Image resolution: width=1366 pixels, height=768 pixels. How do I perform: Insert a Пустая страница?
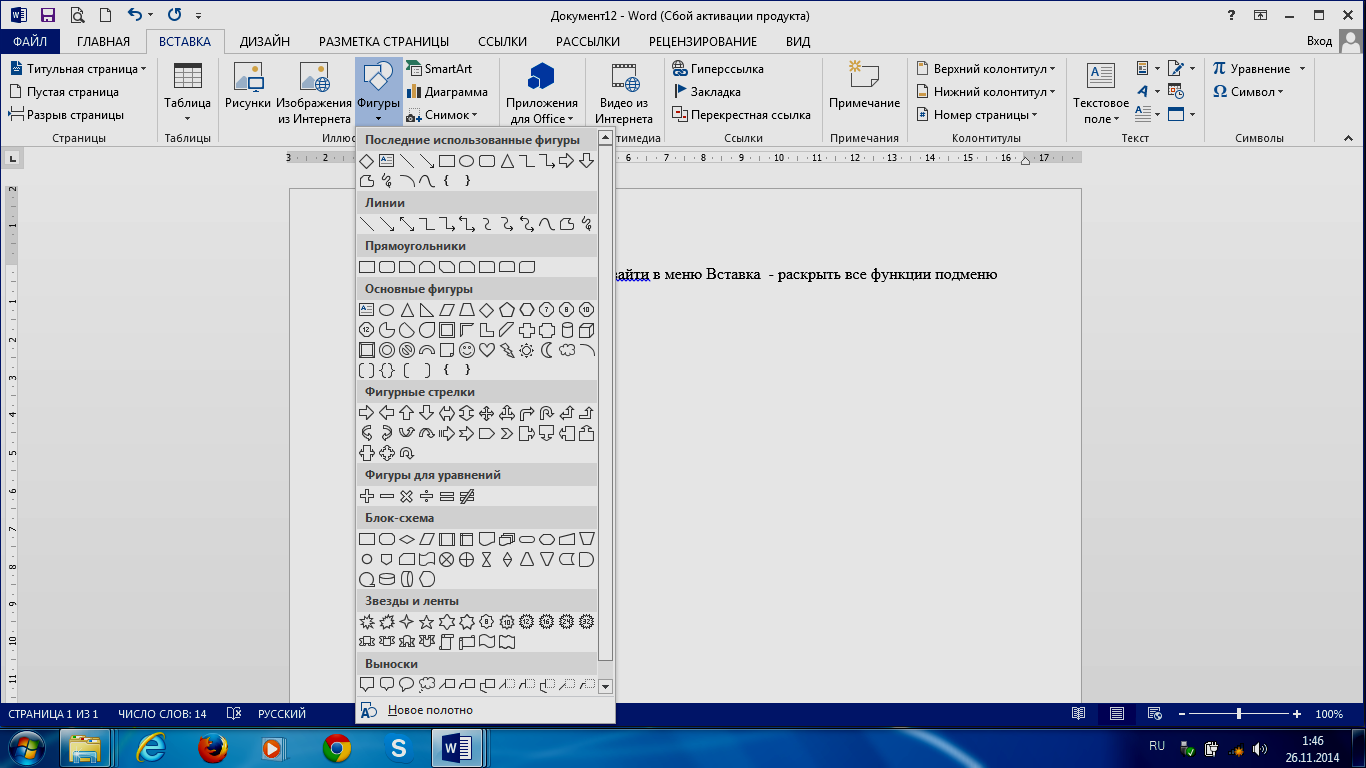[x=64, y=92]
